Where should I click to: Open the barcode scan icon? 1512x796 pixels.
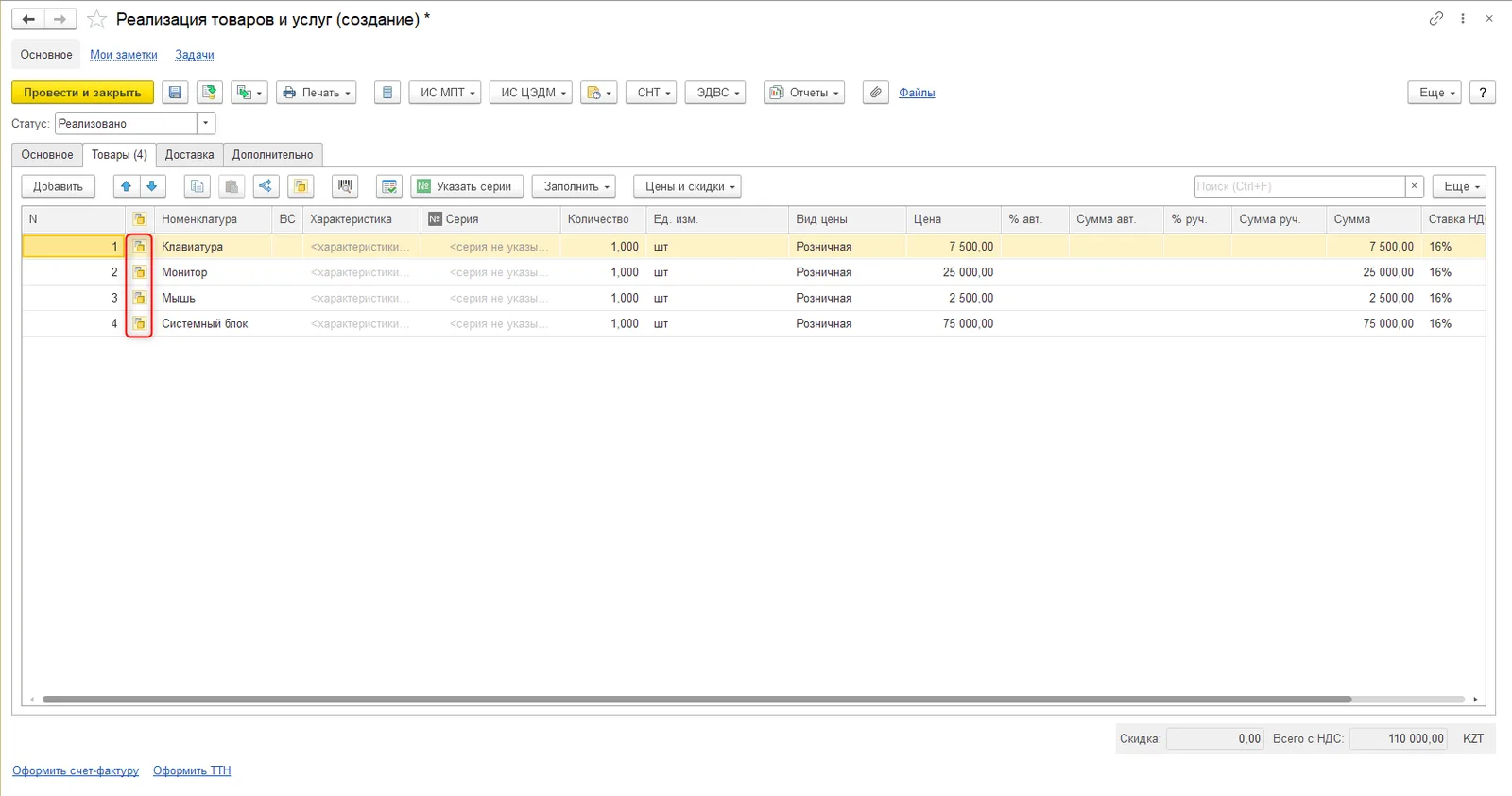click(x=345, y=186)
